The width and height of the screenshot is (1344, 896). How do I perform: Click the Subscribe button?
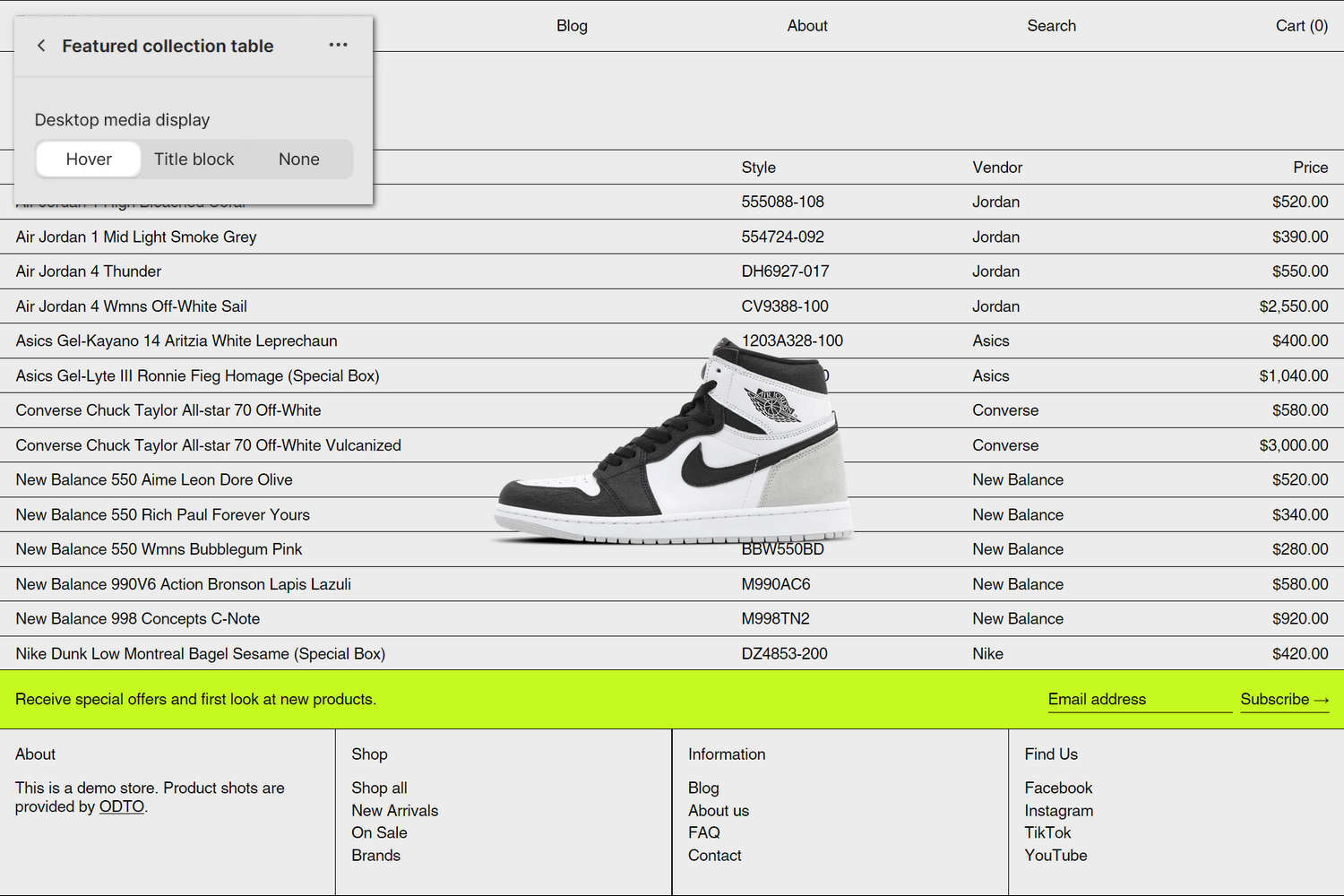[x=1276, y=700]
